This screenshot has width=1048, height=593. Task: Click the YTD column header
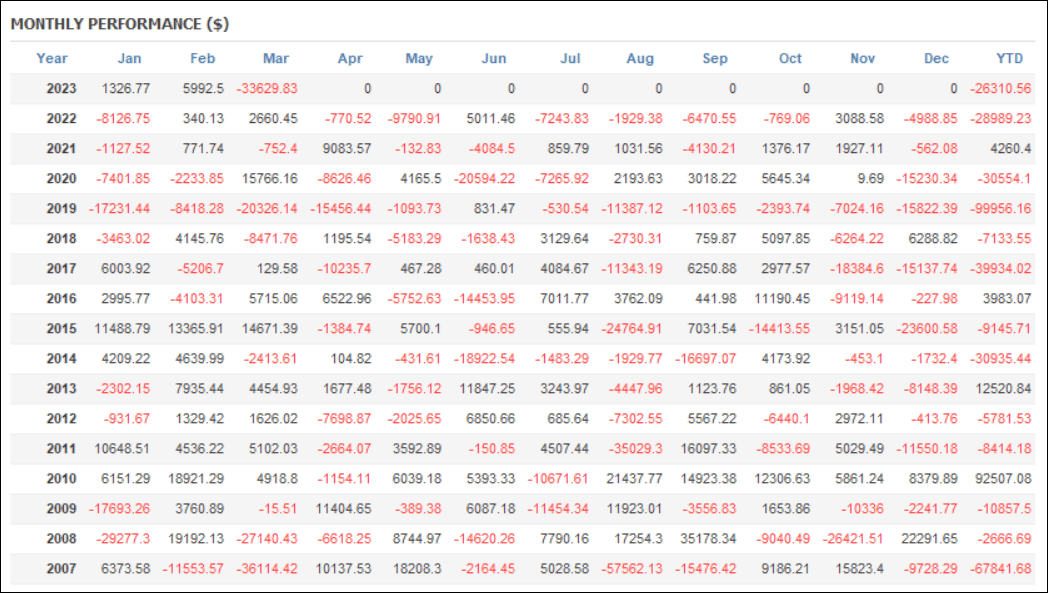(1009, 58)
